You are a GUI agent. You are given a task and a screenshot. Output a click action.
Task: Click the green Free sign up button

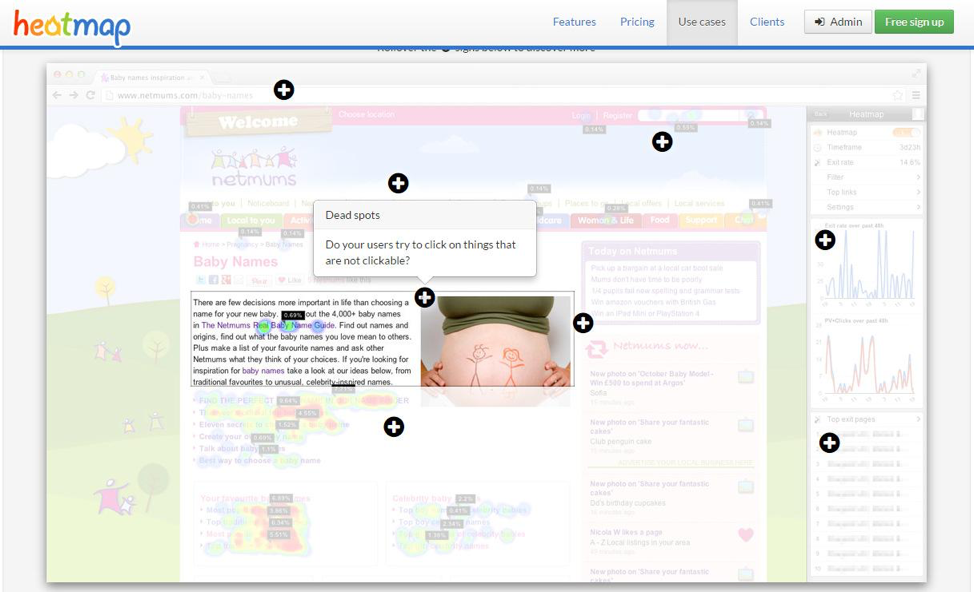[x=914, y=22]
